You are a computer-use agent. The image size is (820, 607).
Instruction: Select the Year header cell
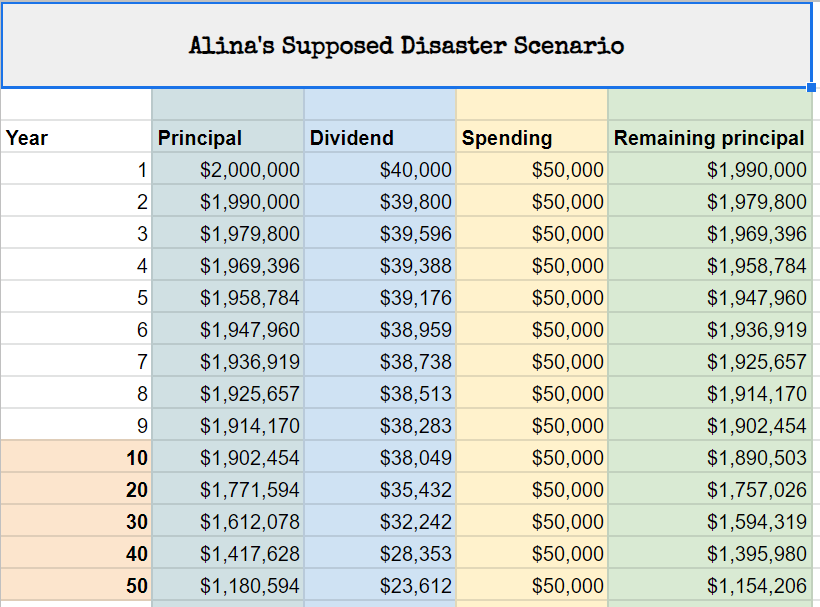[76, 138]
